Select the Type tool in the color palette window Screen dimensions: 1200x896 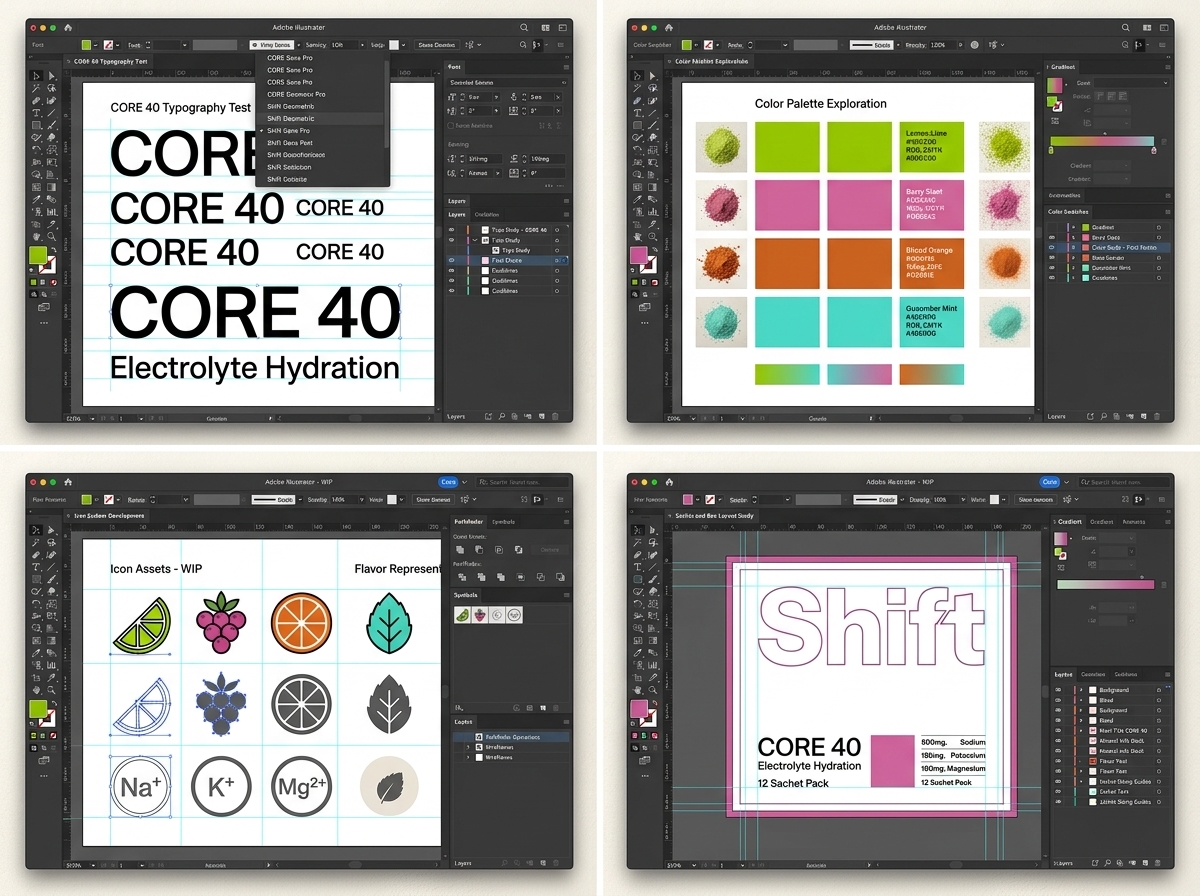639,113
